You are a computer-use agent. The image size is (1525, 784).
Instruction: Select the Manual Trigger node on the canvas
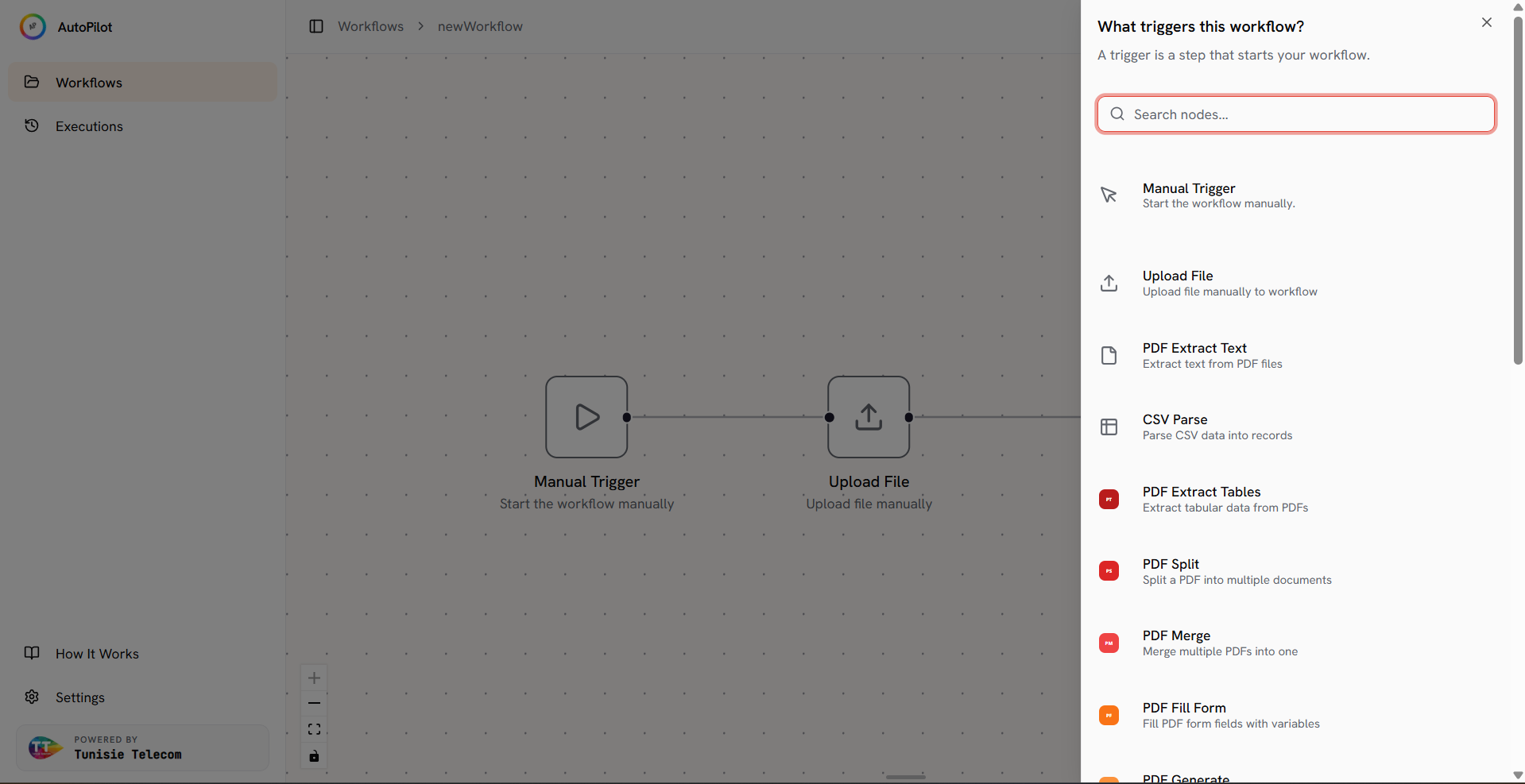coord(586,417)
